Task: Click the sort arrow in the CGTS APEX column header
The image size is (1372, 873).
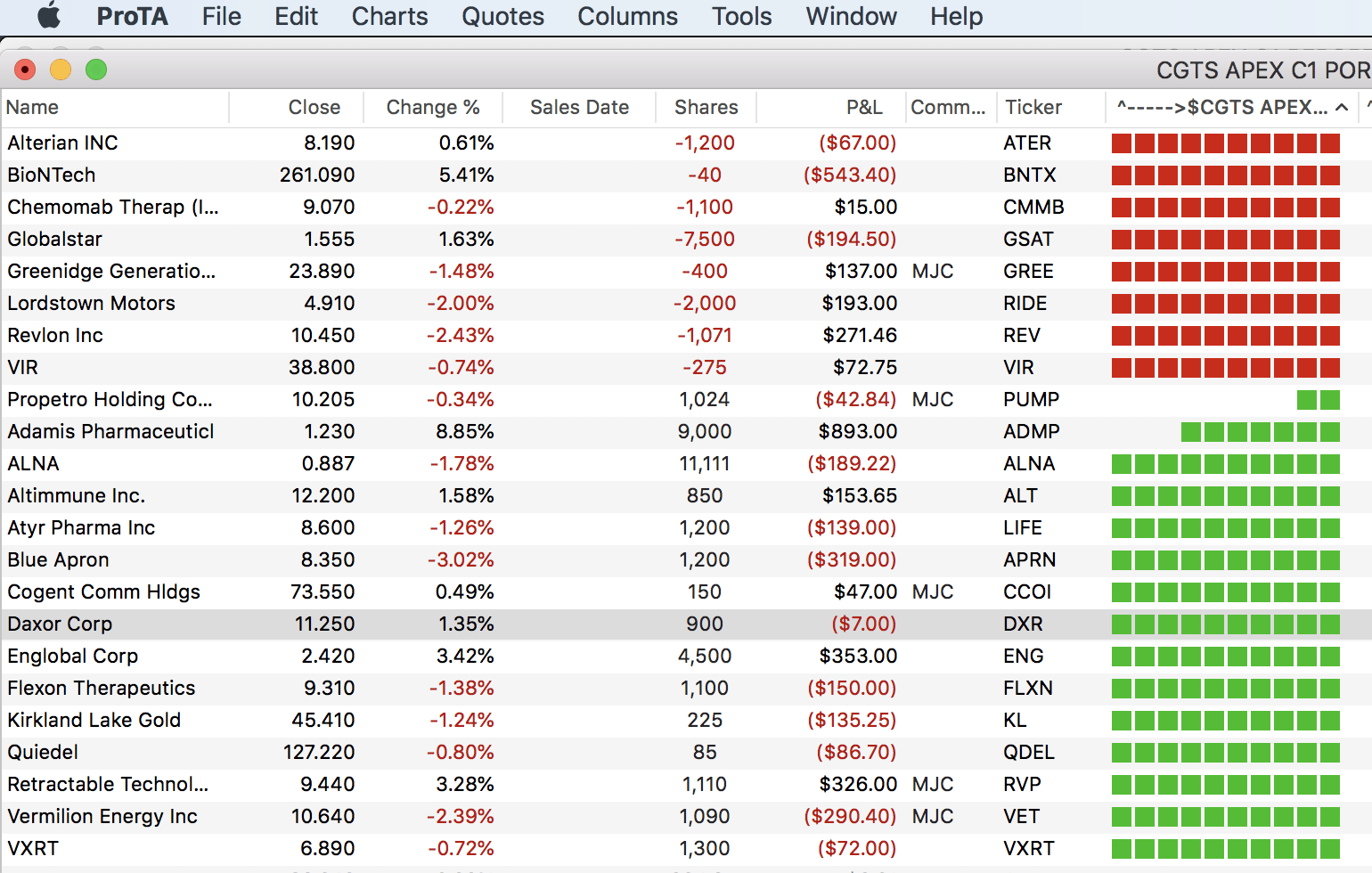Action: tap(1342, 108)
